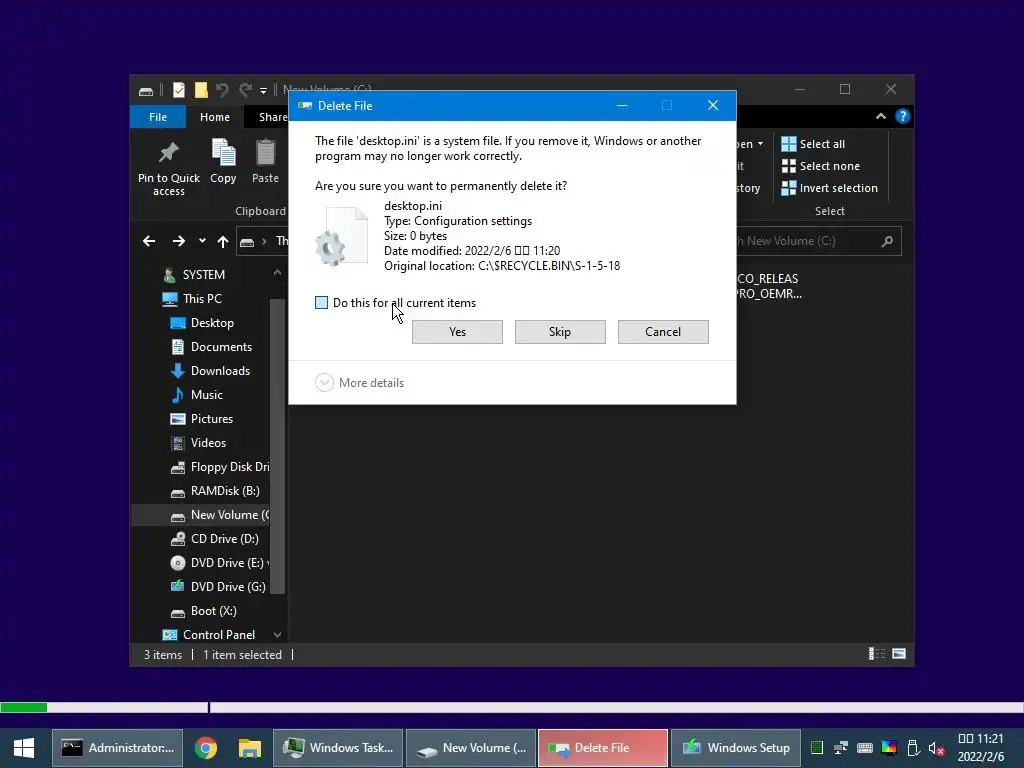Click Select all in ribbon
Screen dimensions: 1024x768
pyautogui.click(x=813, y=144)
